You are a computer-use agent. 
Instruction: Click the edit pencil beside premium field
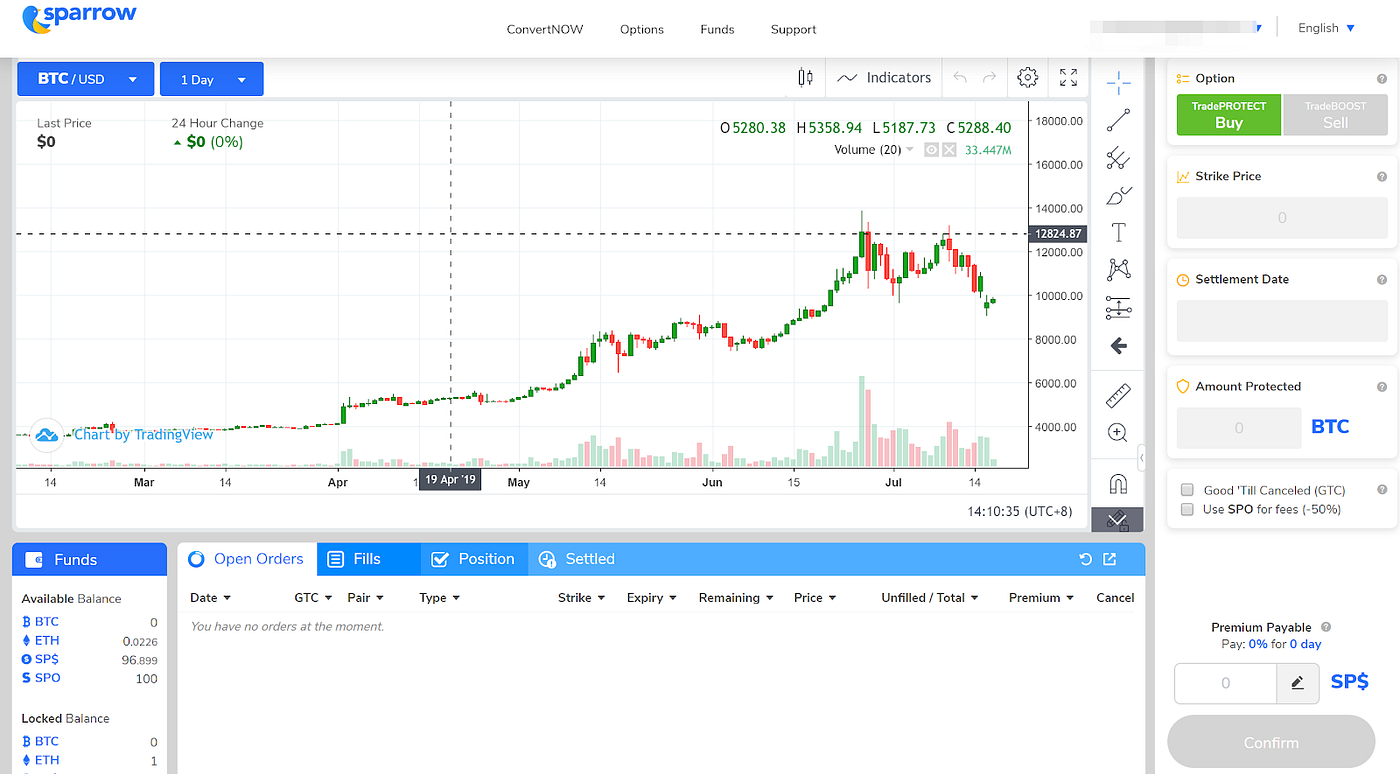click(1297, 683)
